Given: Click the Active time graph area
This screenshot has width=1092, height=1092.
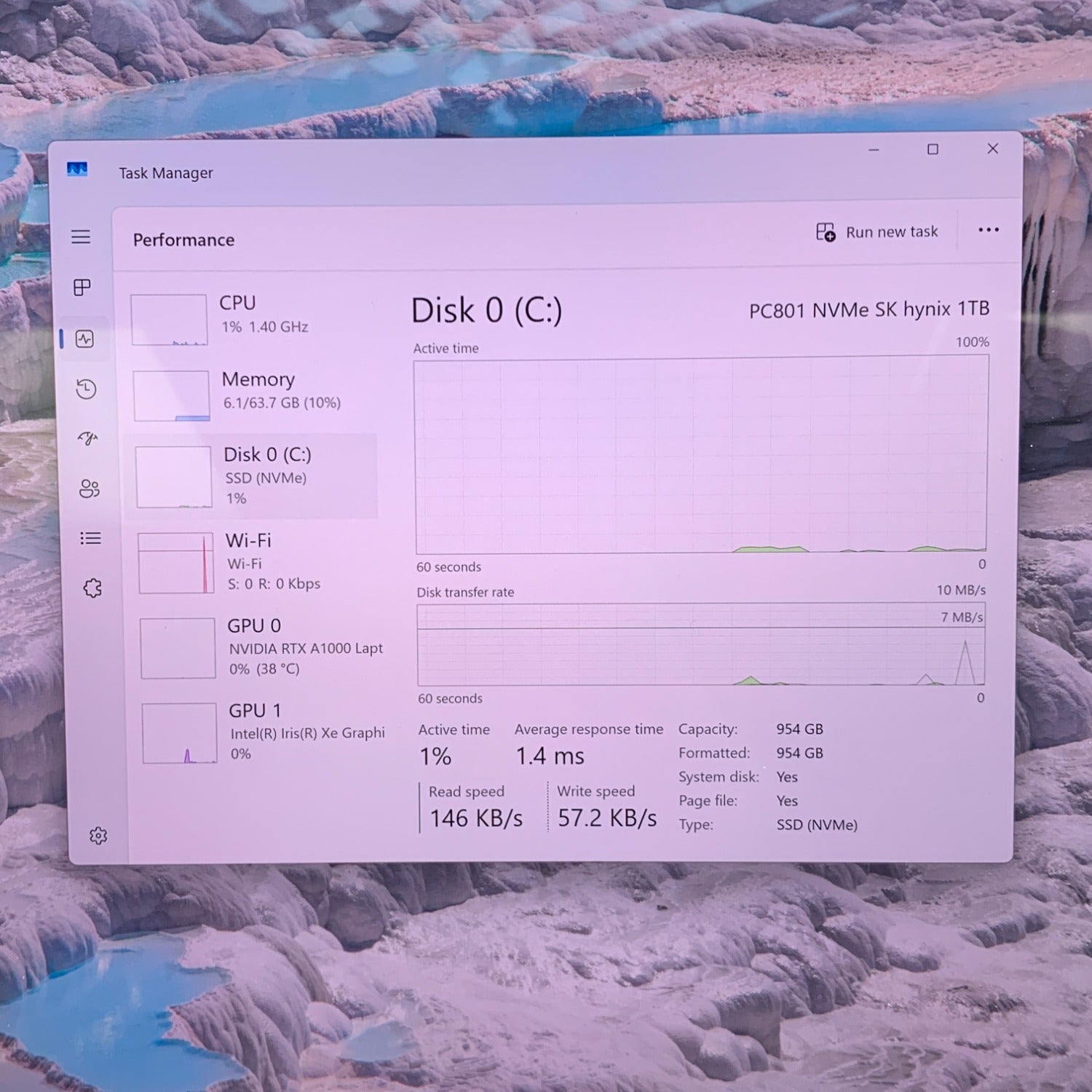Looking at the screenshot, I should (701, 455).
